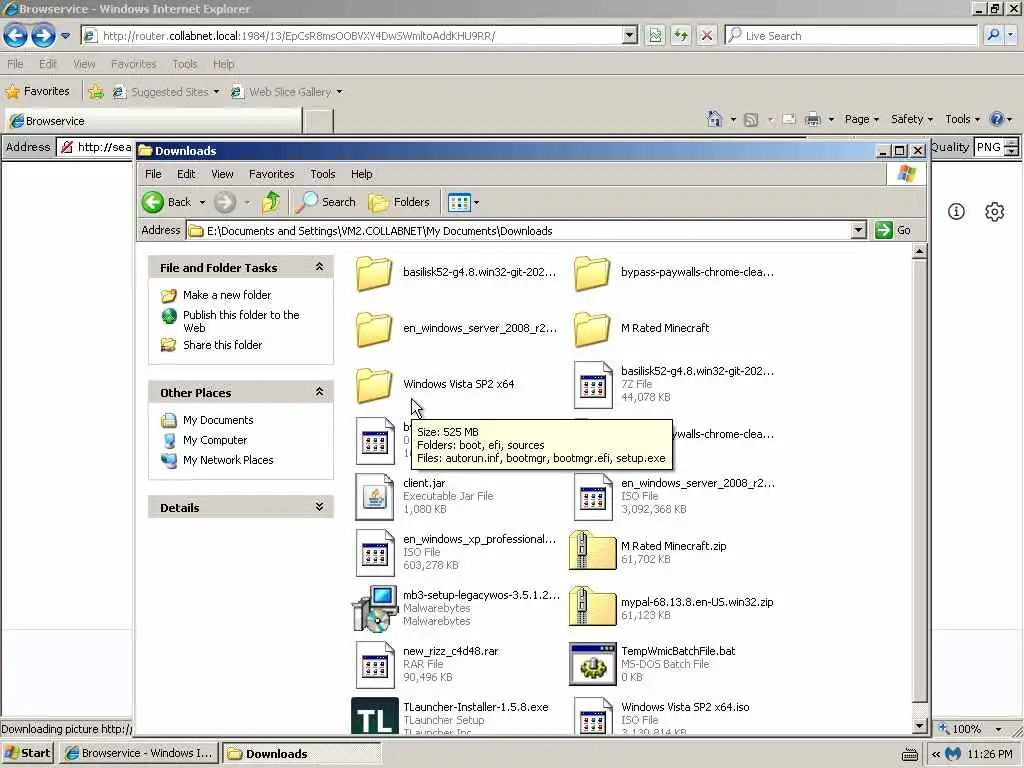Click the Browservice info icon
Screen dimensions: 1024x768
pos(956,212)
